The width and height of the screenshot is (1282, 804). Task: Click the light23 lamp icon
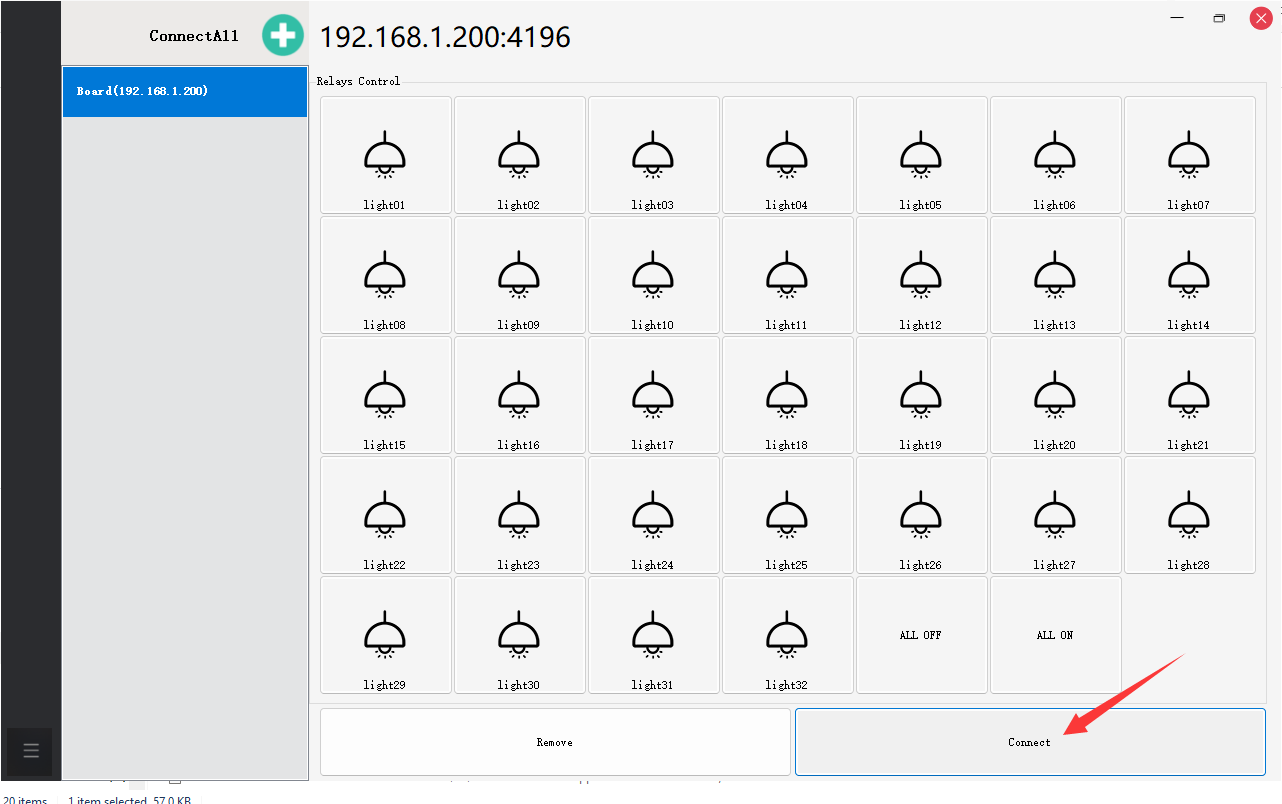(x=519, y=515)
